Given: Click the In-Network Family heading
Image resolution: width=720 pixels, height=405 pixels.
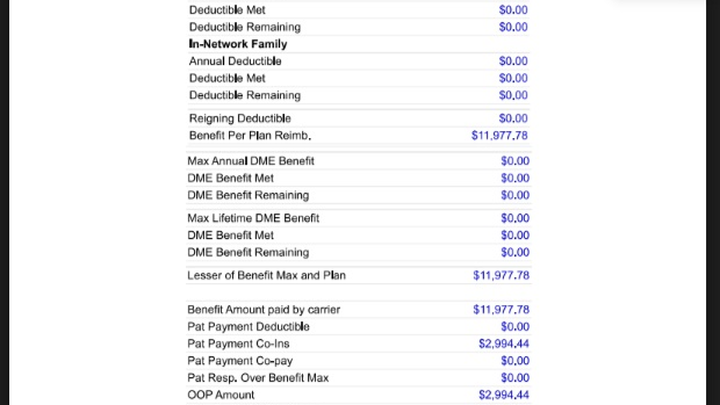Looking at the screenshot, I should point(238,44).
